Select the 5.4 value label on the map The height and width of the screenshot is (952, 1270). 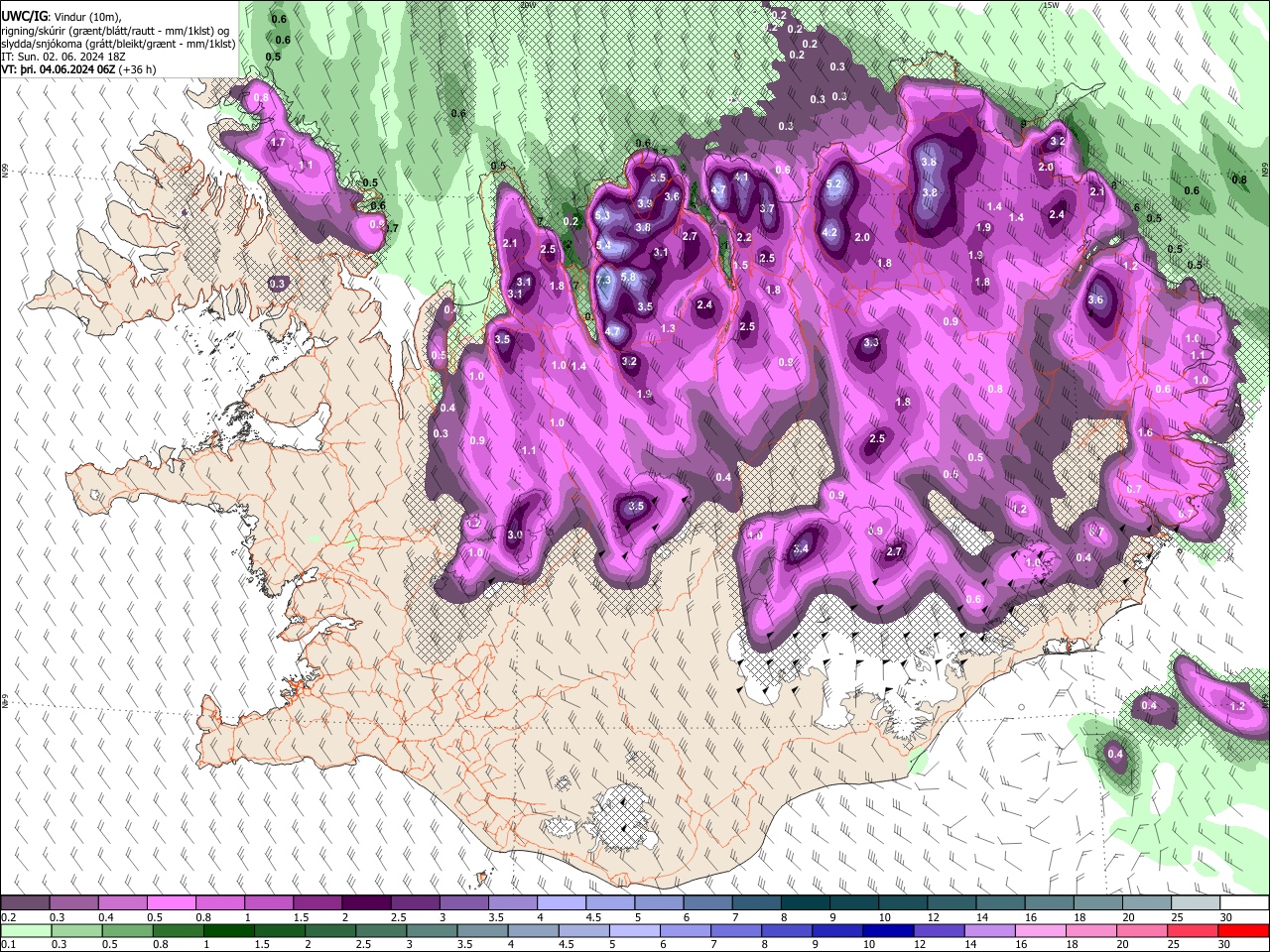pos(603,244)
